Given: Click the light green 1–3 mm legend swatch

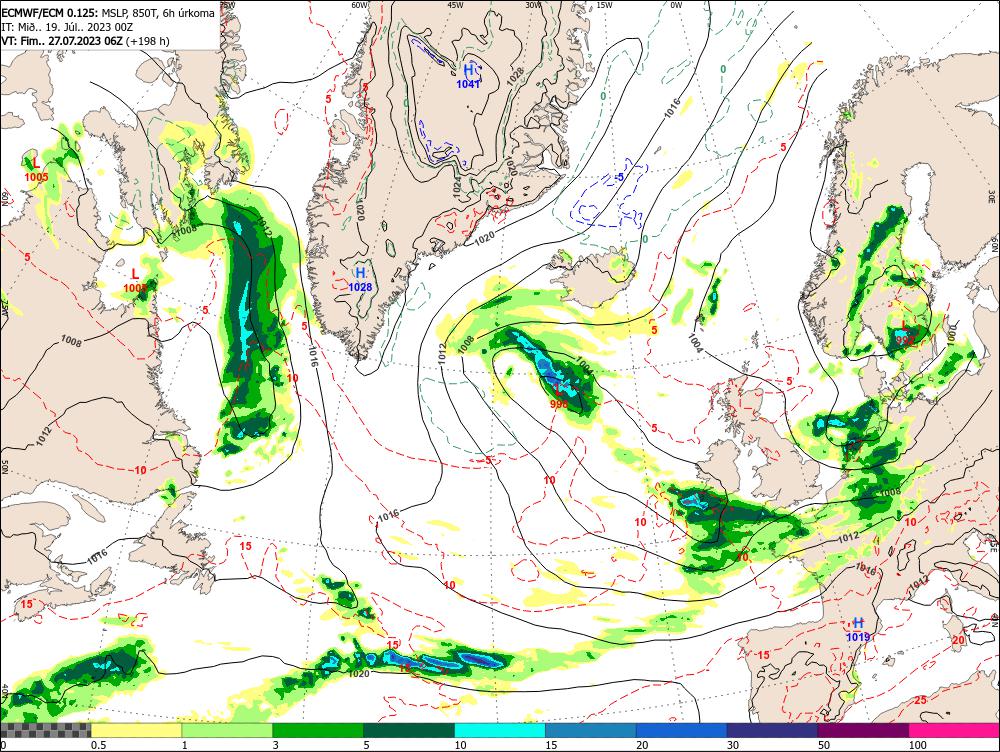Looking at the screenshot, I should [x=227, y=730].
